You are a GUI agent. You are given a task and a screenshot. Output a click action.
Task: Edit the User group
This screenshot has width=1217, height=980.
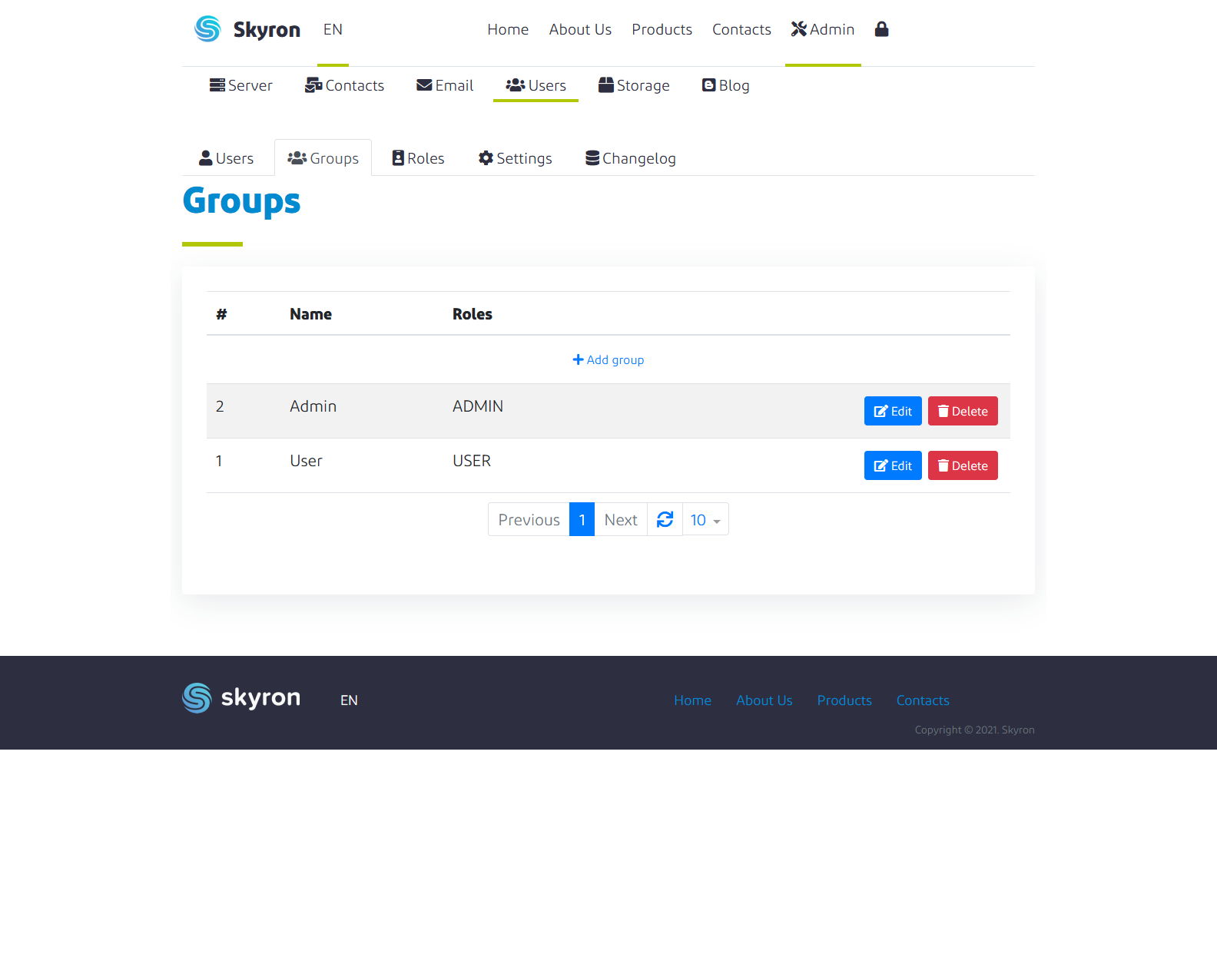coord(893,465)
